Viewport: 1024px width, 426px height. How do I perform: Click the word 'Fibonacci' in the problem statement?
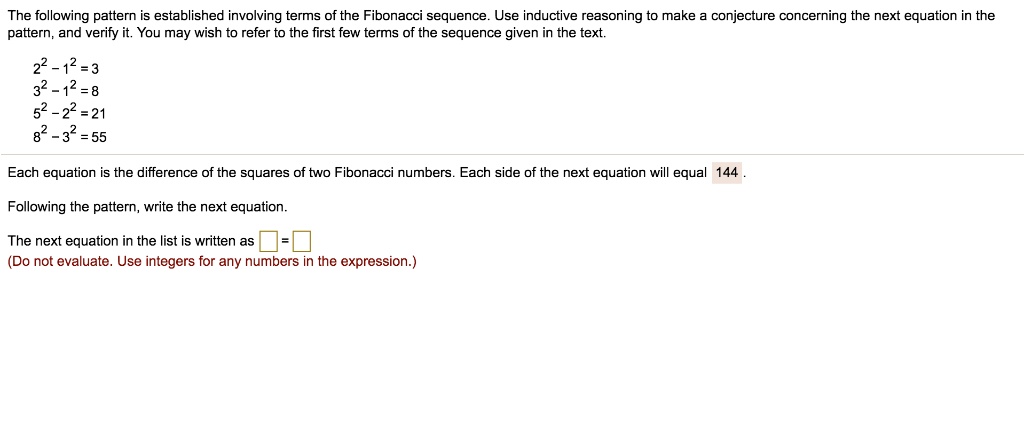[388, 16]
